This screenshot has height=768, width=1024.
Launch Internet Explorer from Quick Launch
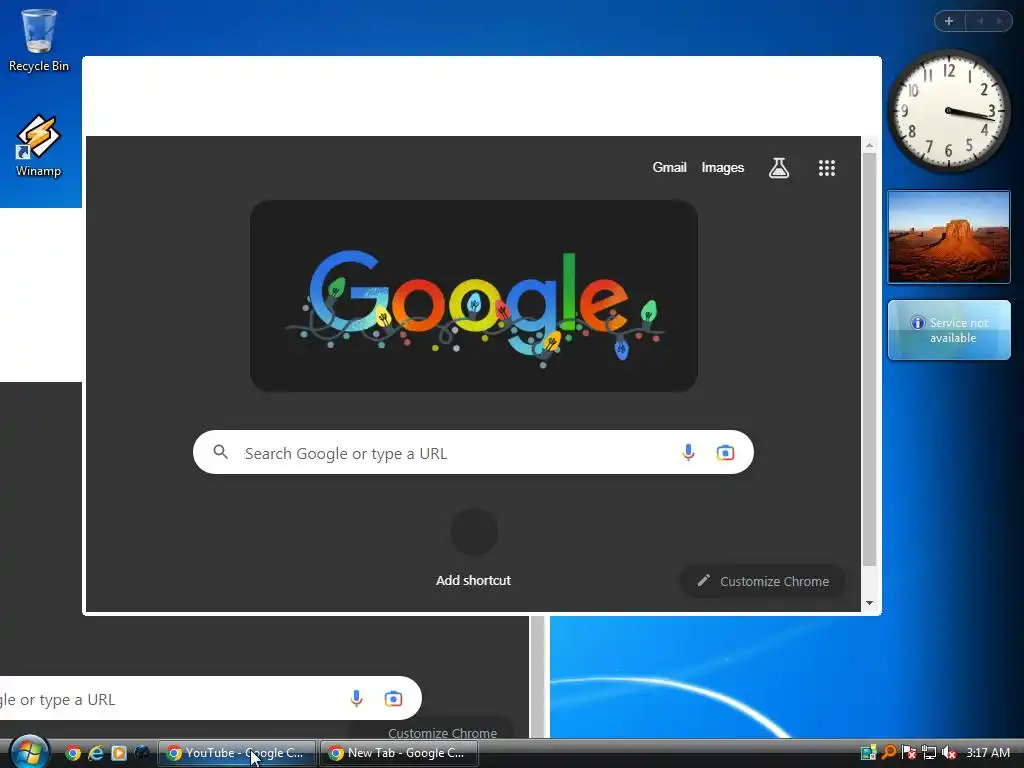tap(96, 753)
